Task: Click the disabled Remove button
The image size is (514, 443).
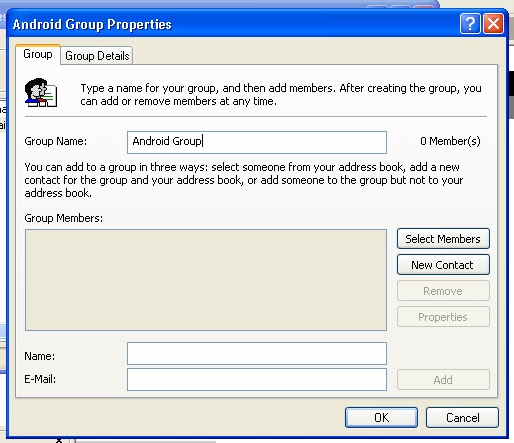Action: [443, 291]
